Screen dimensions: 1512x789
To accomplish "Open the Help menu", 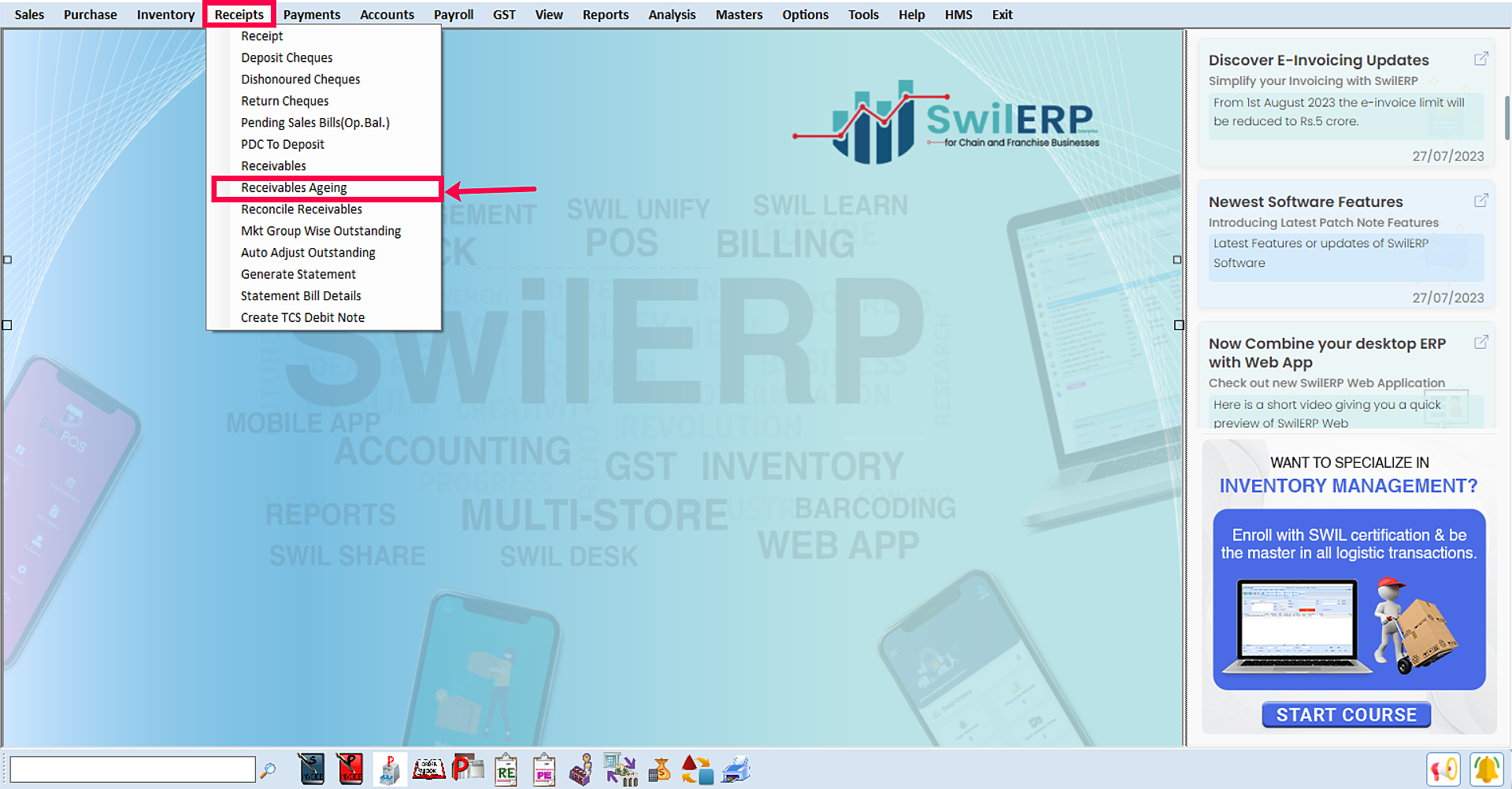I will pos(911,14).
